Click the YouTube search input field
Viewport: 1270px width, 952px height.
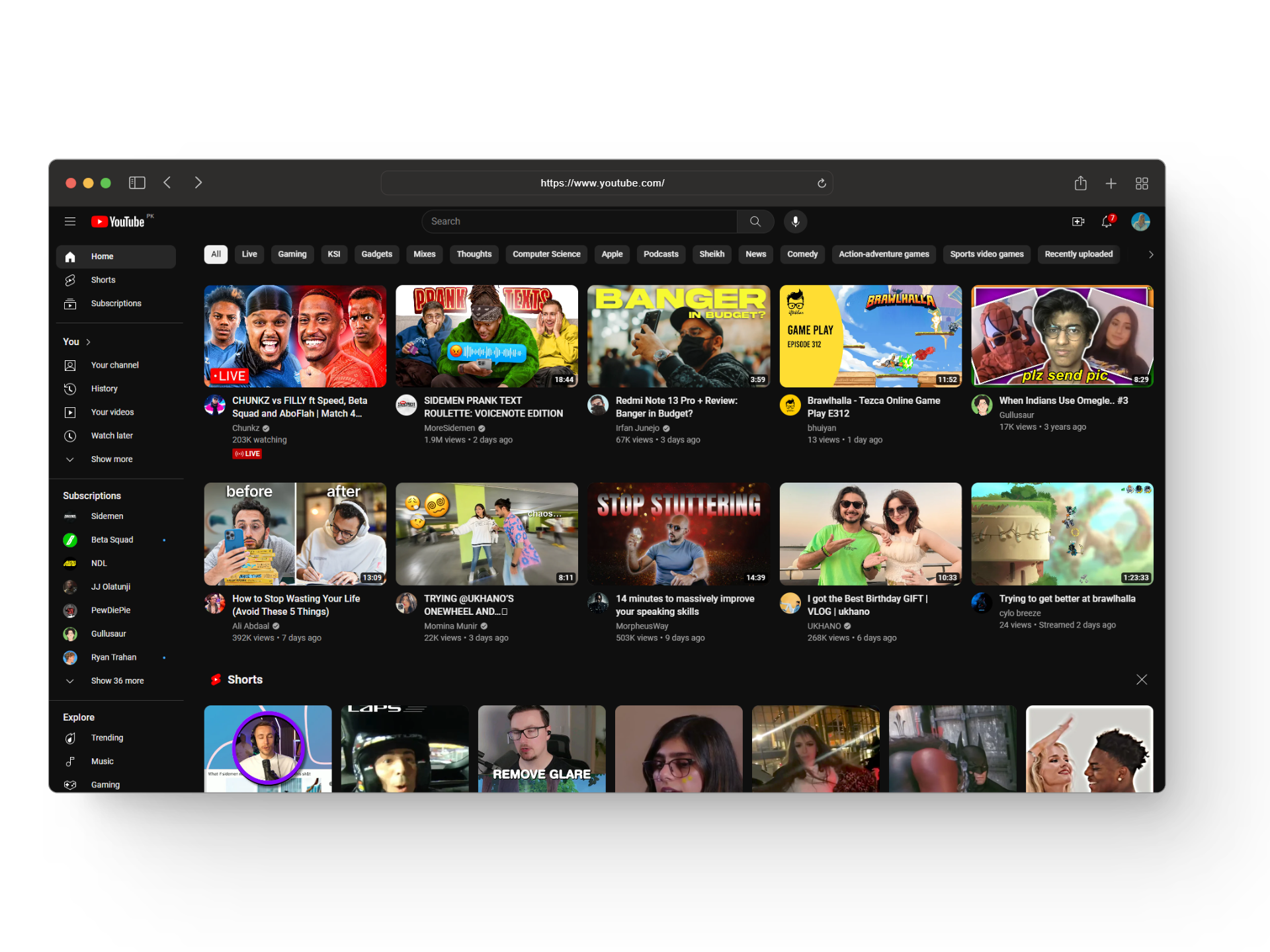point(579,221)
